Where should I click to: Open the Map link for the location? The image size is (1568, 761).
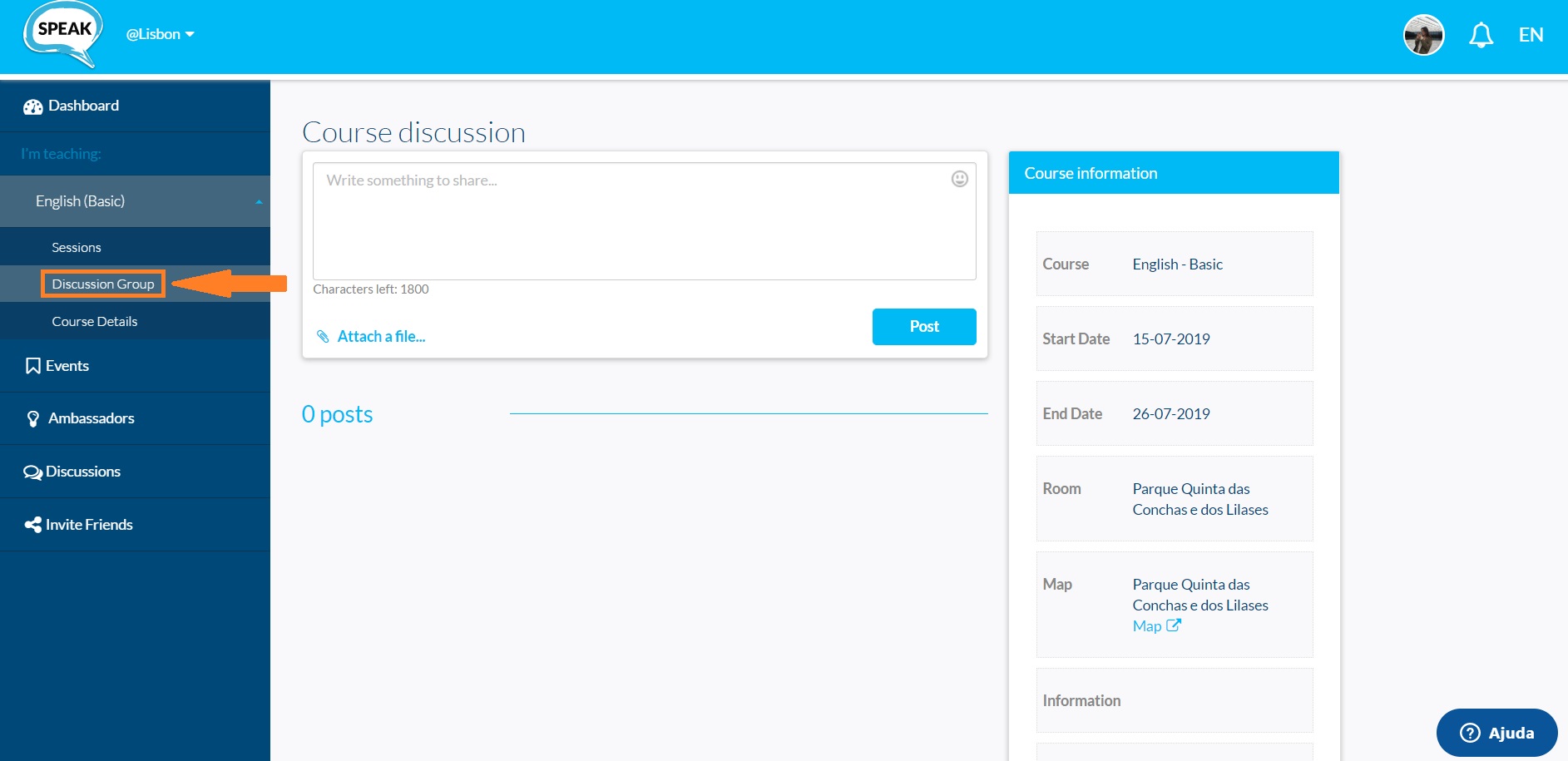[1146, 626]
